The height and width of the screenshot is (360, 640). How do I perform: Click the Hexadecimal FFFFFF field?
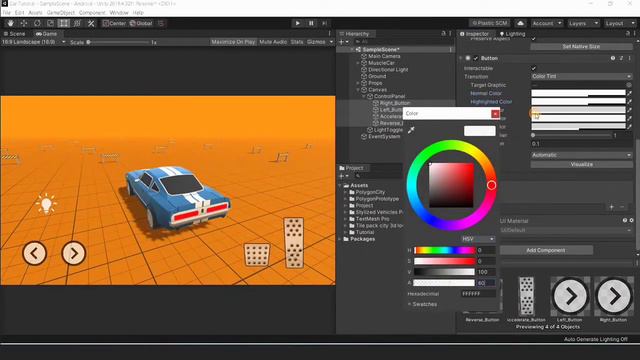coord(478,293)
